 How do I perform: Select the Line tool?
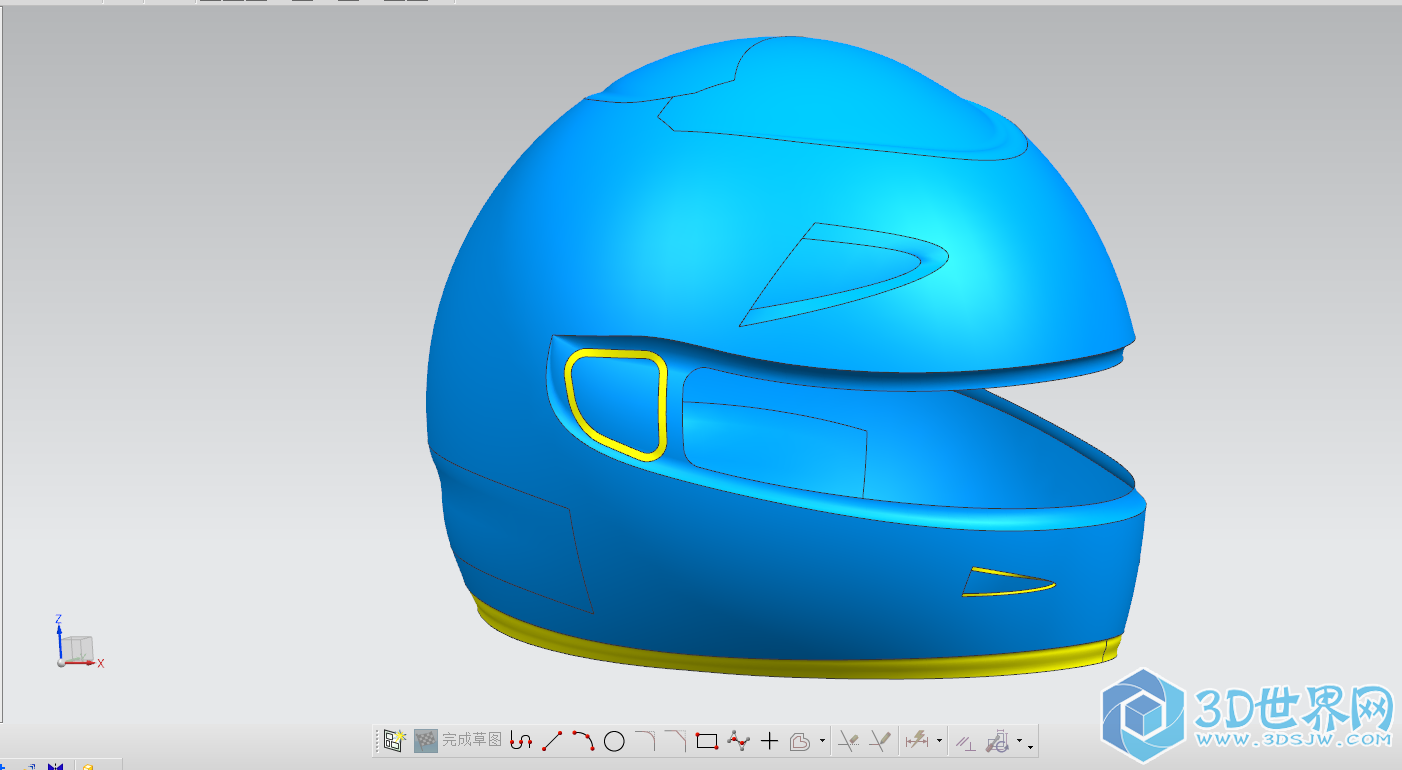click(552, 741)
